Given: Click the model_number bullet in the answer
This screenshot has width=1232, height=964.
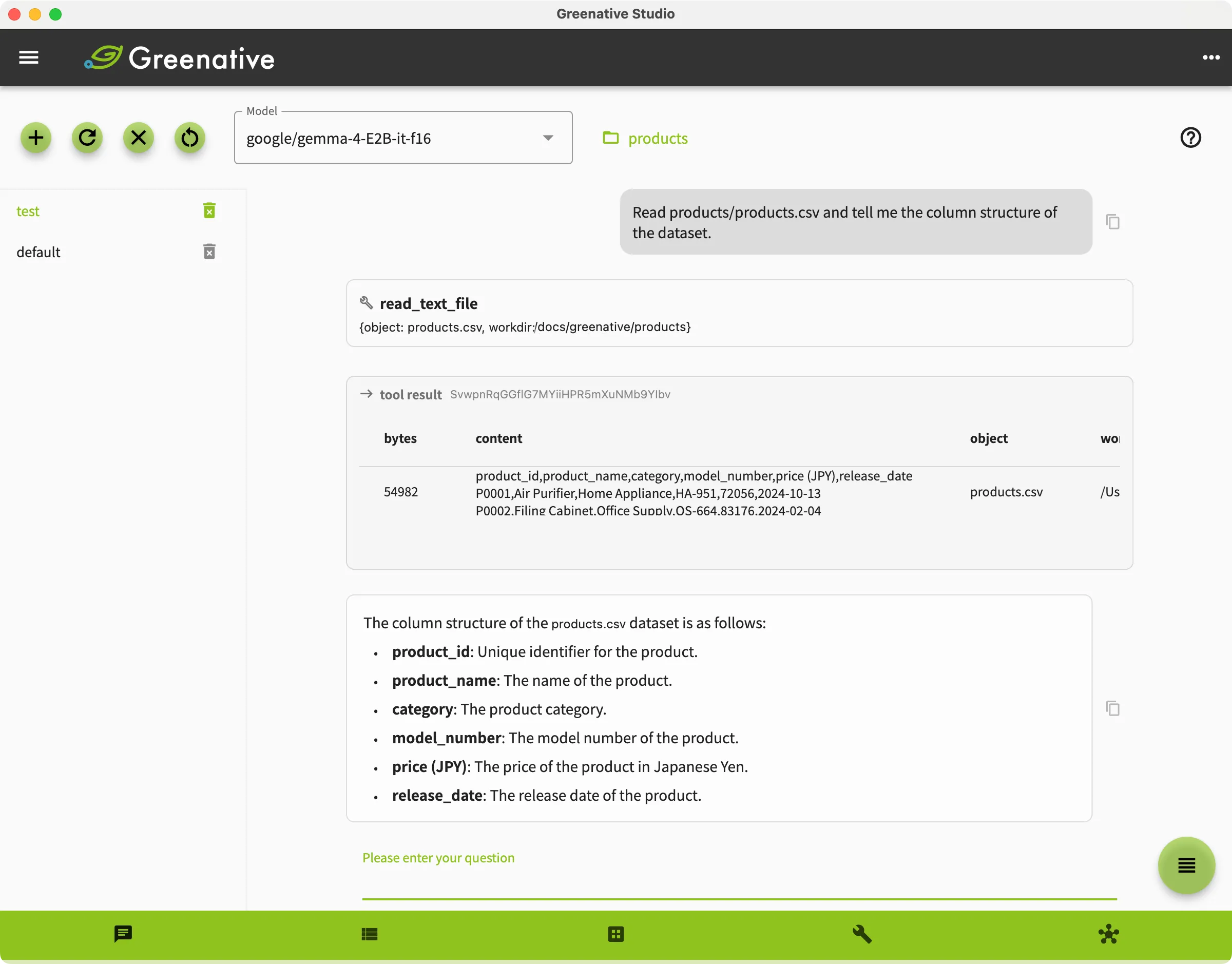Looking at the screenshot, I should click(x=566, y=738).
